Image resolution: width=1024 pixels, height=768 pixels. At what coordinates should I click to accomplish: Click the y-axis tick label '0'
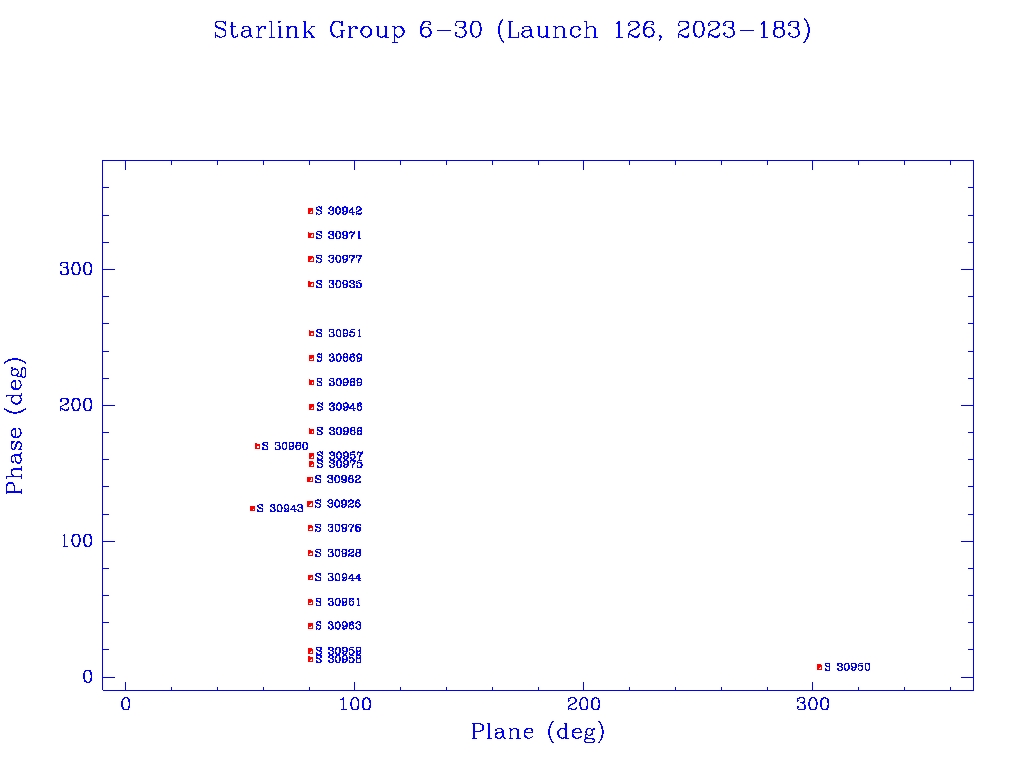click(88, 677)
